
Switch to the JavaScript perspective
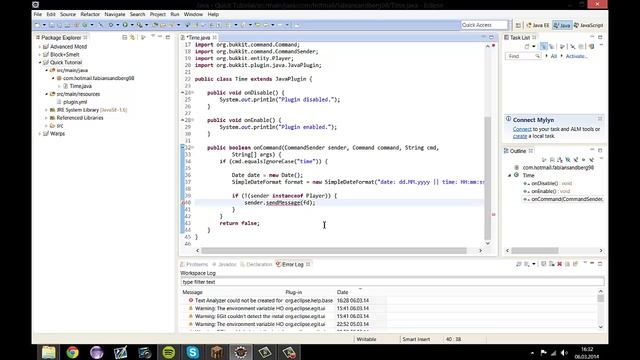pyautogui.click(x=588, y=25)
